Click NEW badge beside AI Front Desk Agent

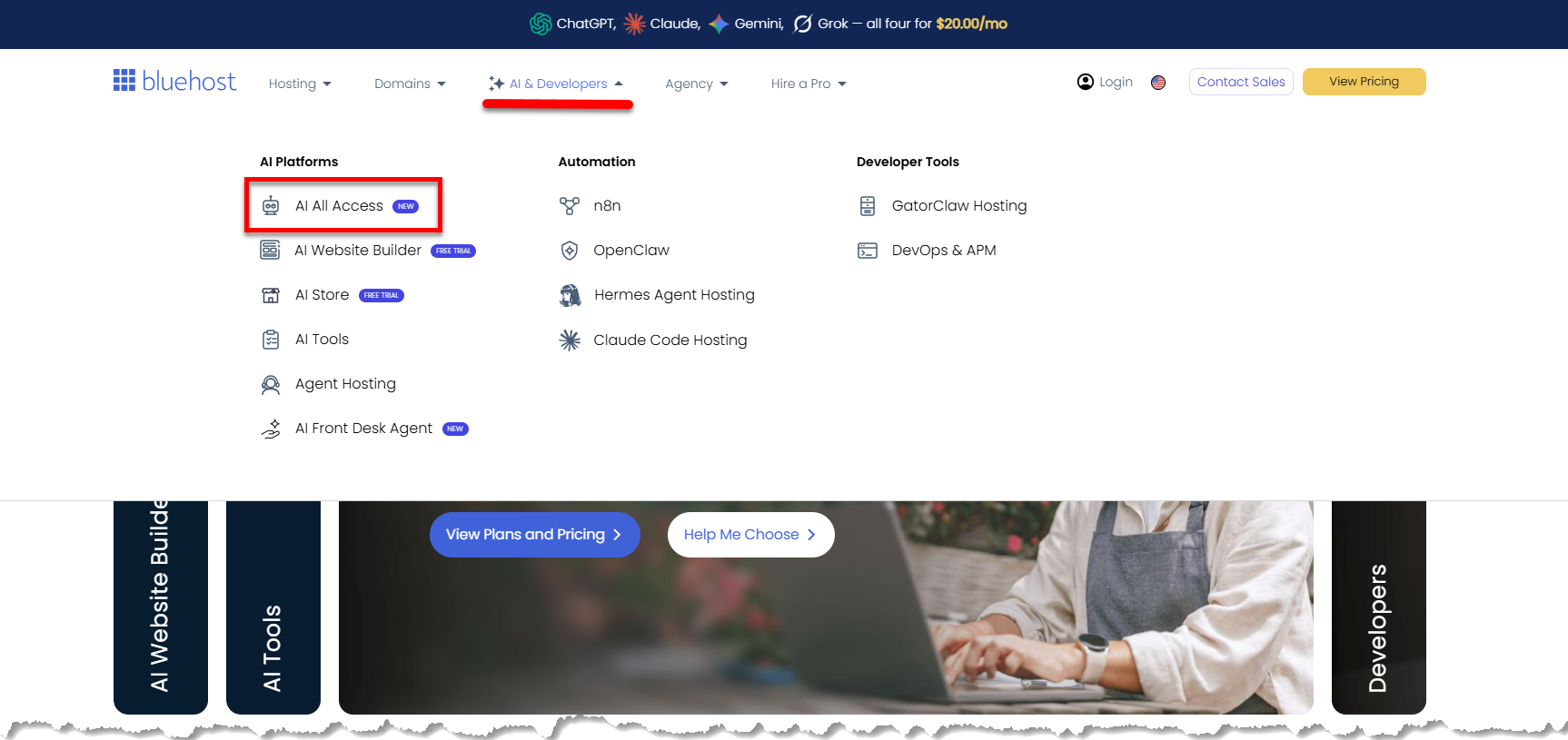(455, 429)
